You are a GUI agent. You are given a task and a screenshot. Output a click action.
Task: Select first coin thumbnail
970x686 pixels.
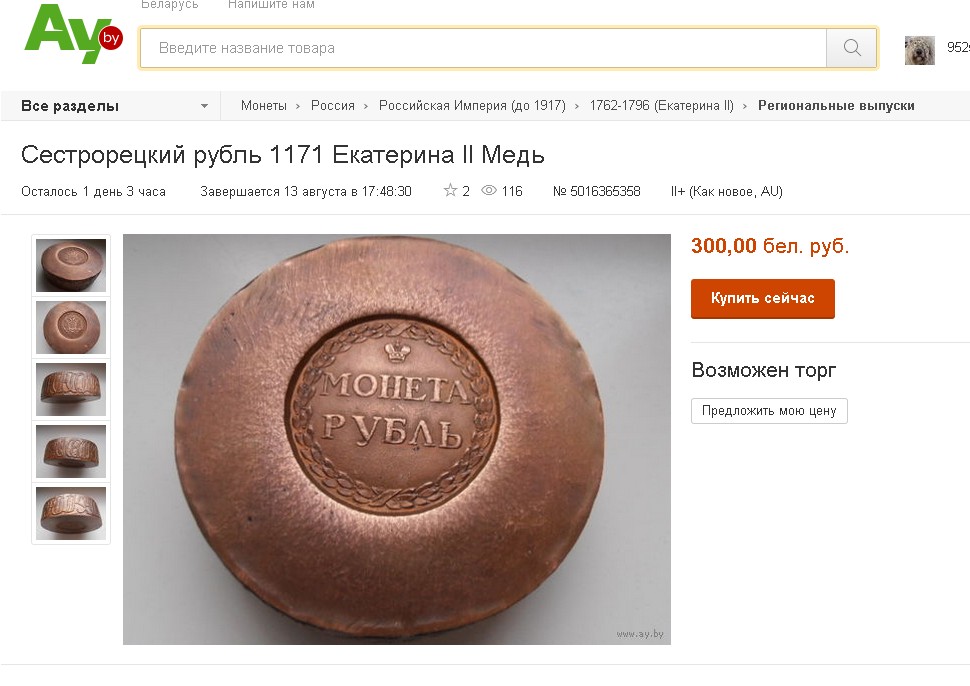tap(71, 265)
